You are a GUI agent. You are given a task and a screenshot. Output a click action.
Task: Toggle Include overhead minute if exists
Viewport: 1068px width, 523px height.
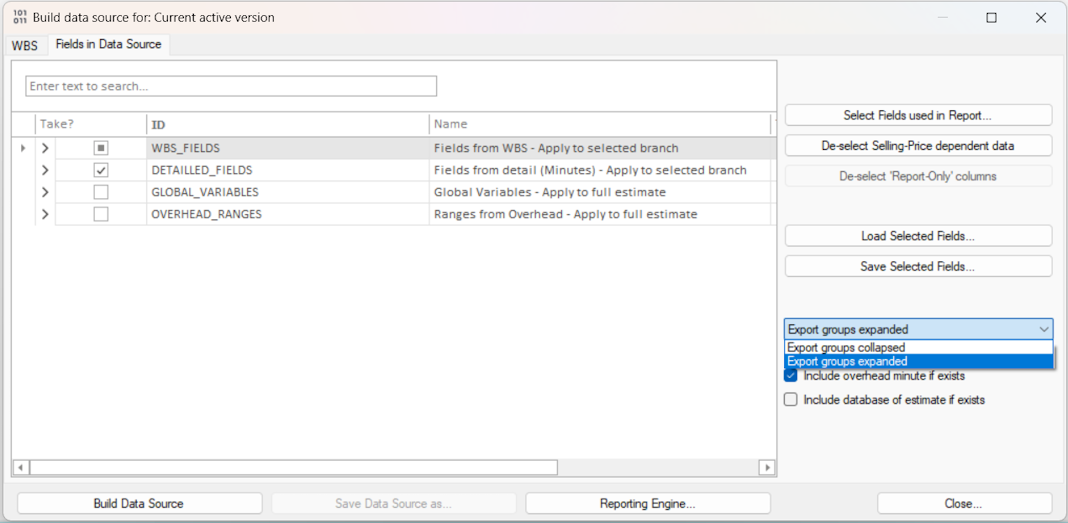pyautogui.click(x=791, y=376)
